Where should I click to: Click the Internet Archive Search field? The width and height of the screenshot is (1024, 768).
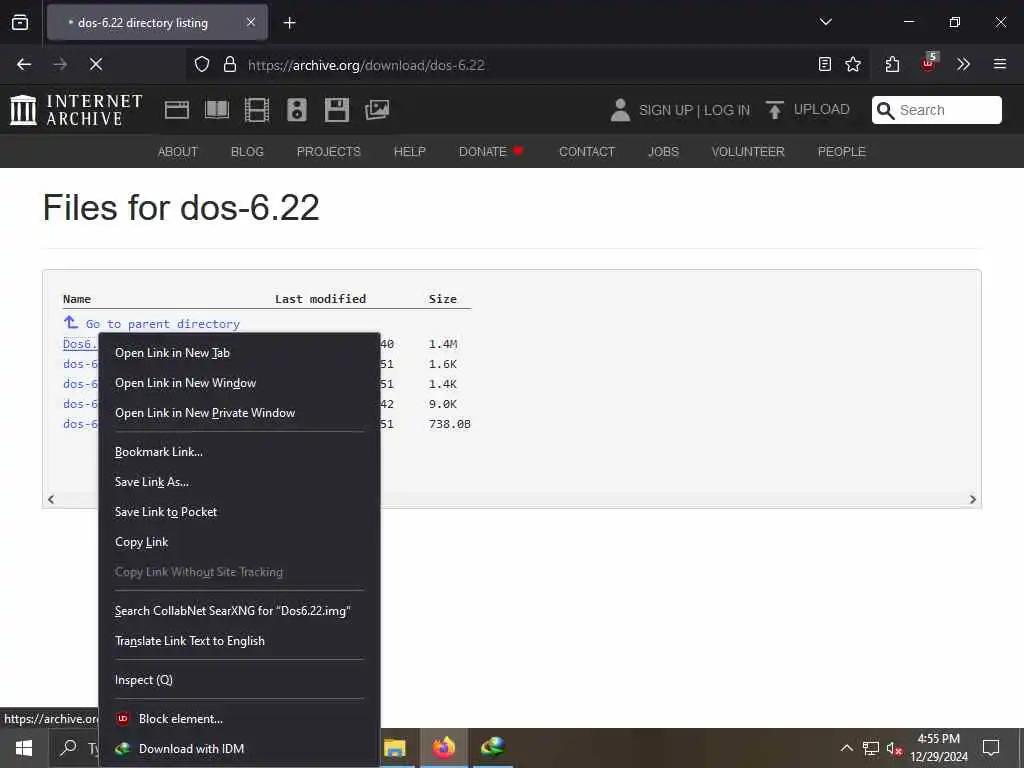click(936, 110)
